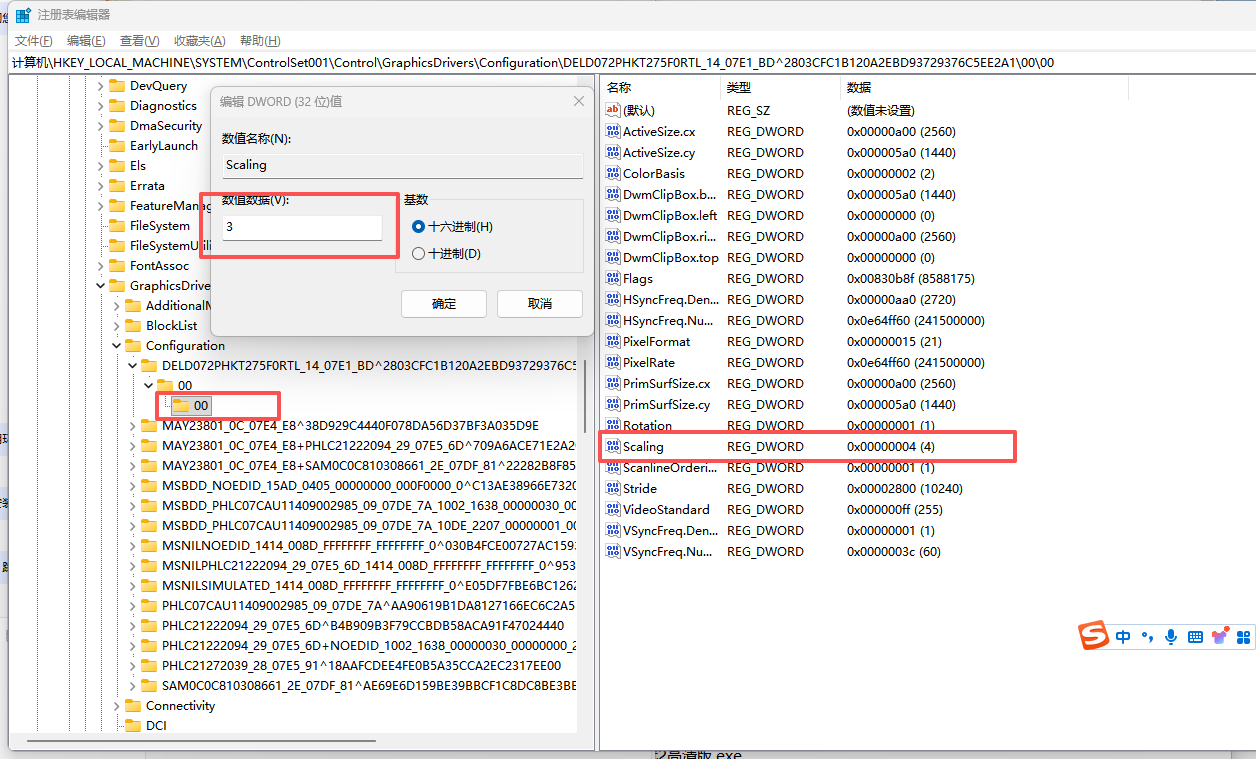Expand the DmaSecurity tree node
Image resolution: width=1256 pixels, height=759 pixels.
point(100,126)
